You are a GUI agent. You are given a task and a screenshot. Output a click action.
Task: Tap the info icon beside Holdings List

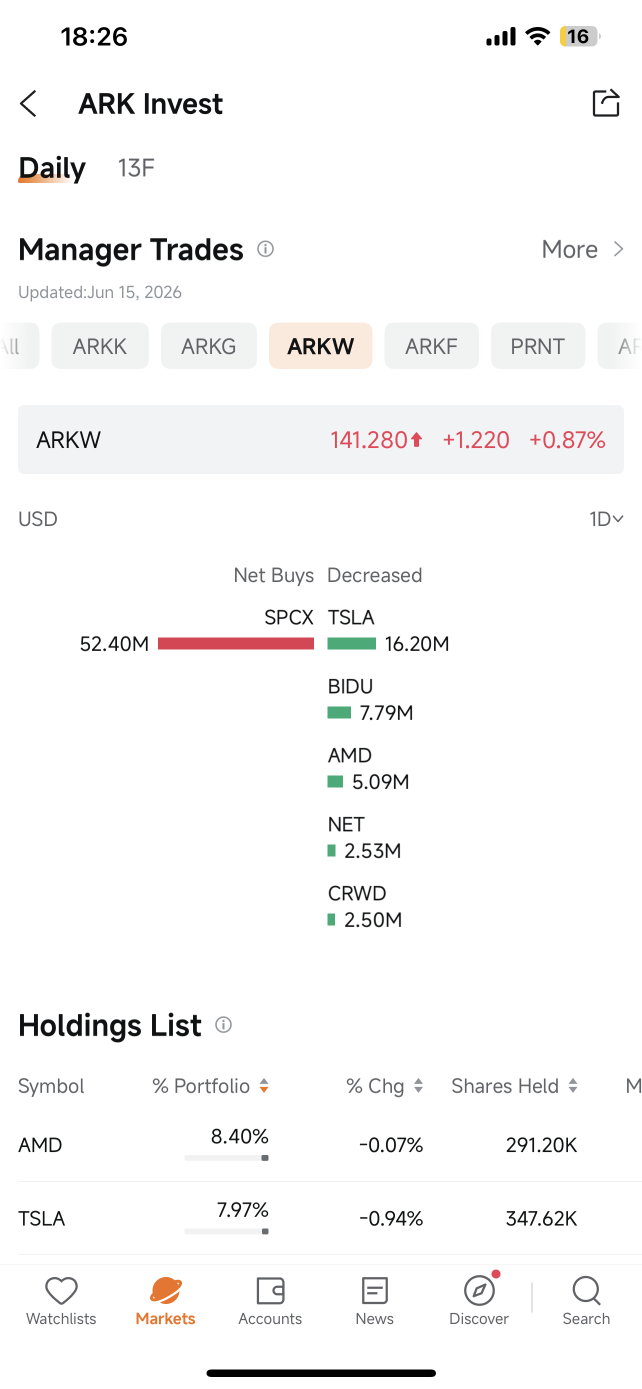[x=224, y=1025]
